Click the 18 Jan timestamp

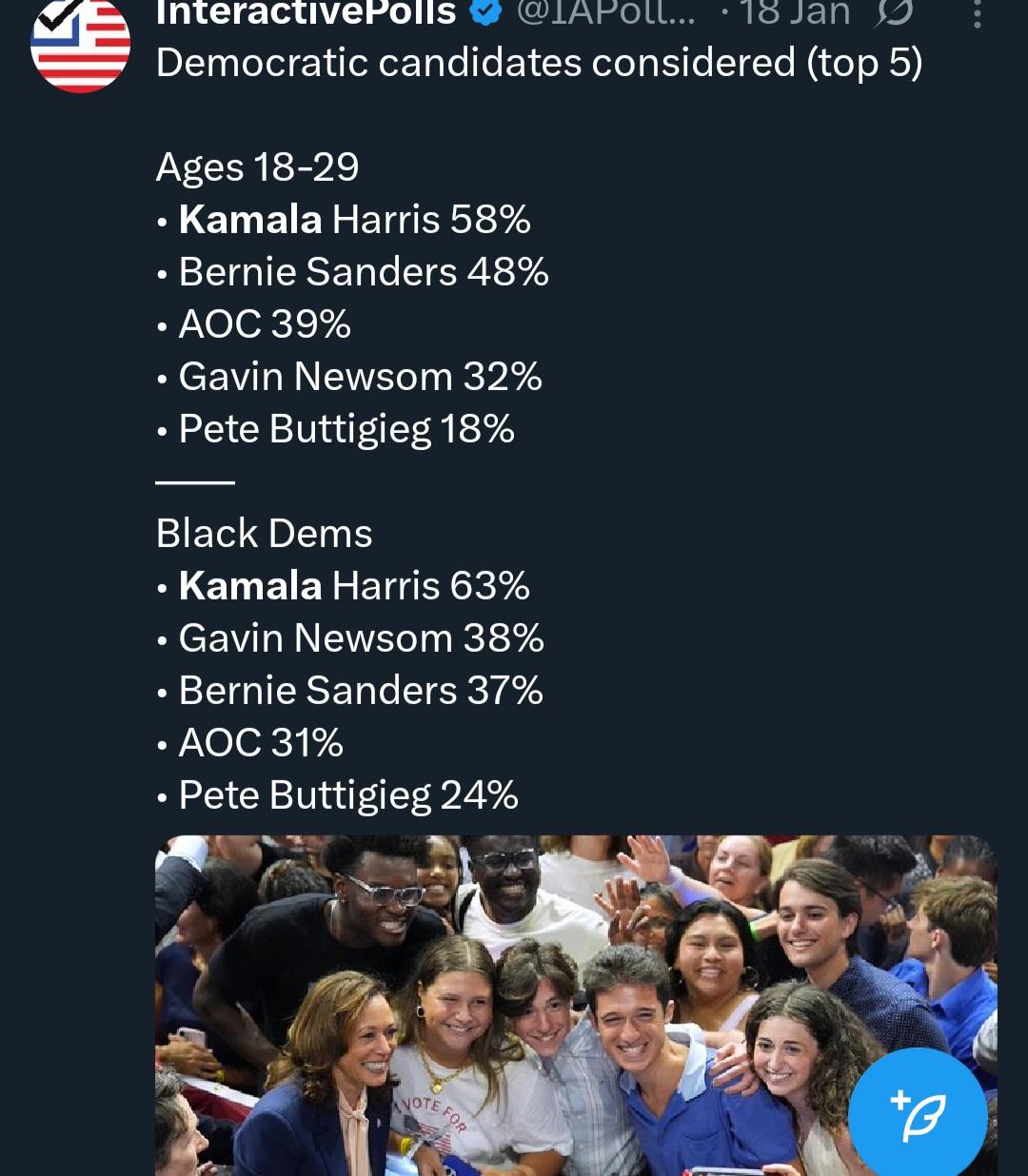[794, 13]
